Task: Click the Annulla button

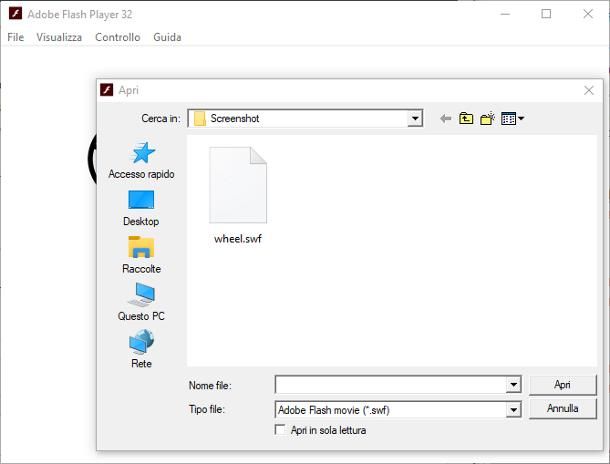Action: tap(563, 408)
